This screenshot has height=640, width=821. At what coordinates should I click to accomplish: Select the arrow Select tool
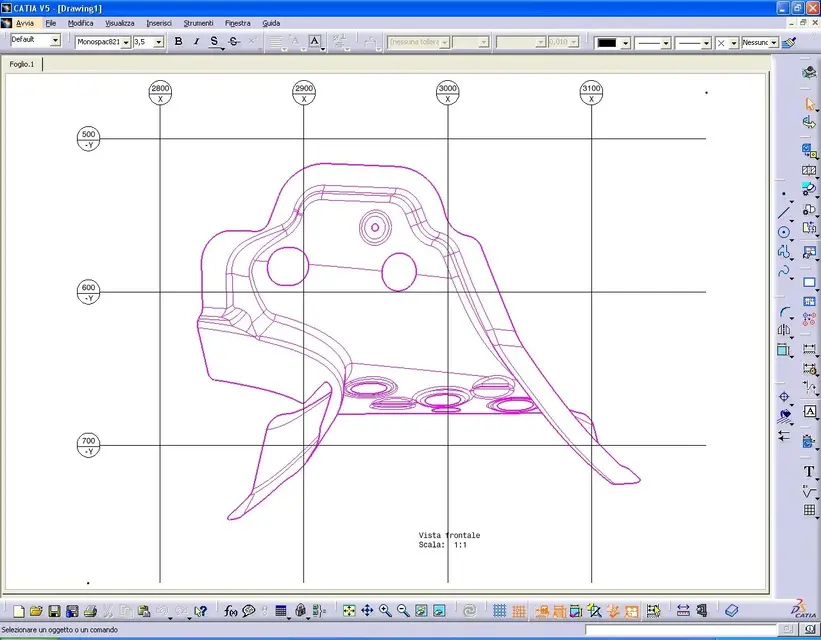click(809, 104)
